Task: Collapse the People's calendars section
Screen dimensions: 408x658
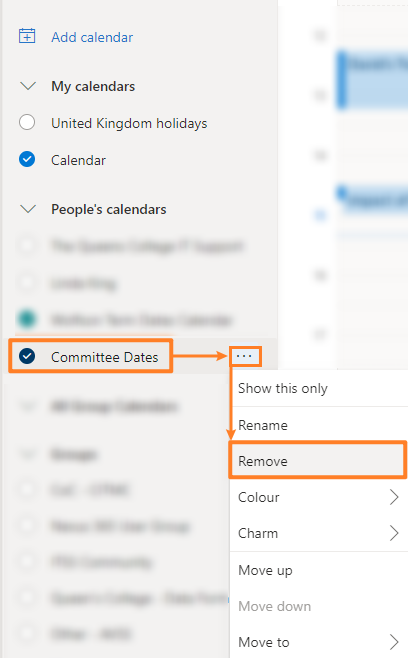Action: [x=28, y=209]
